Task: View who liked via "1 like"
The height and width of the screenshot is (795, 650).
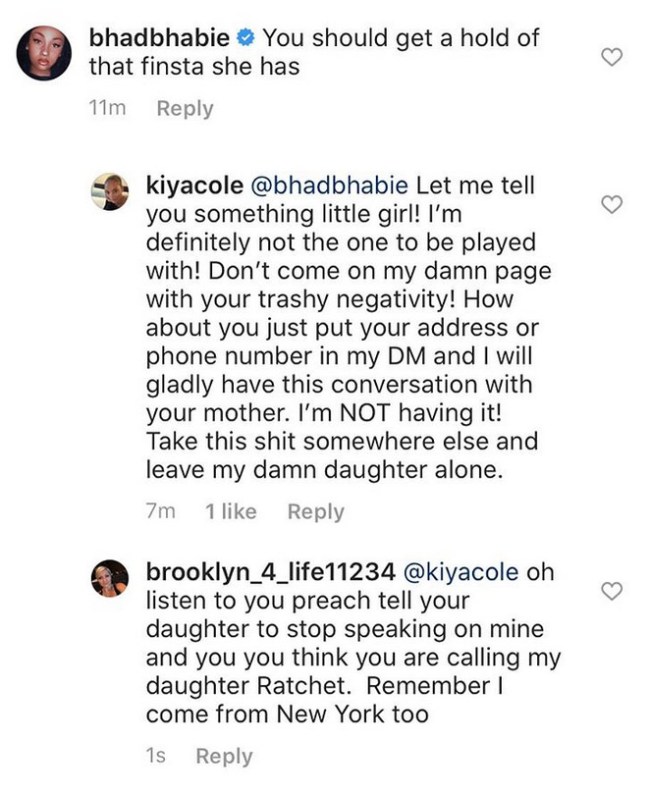Action: 230,511
